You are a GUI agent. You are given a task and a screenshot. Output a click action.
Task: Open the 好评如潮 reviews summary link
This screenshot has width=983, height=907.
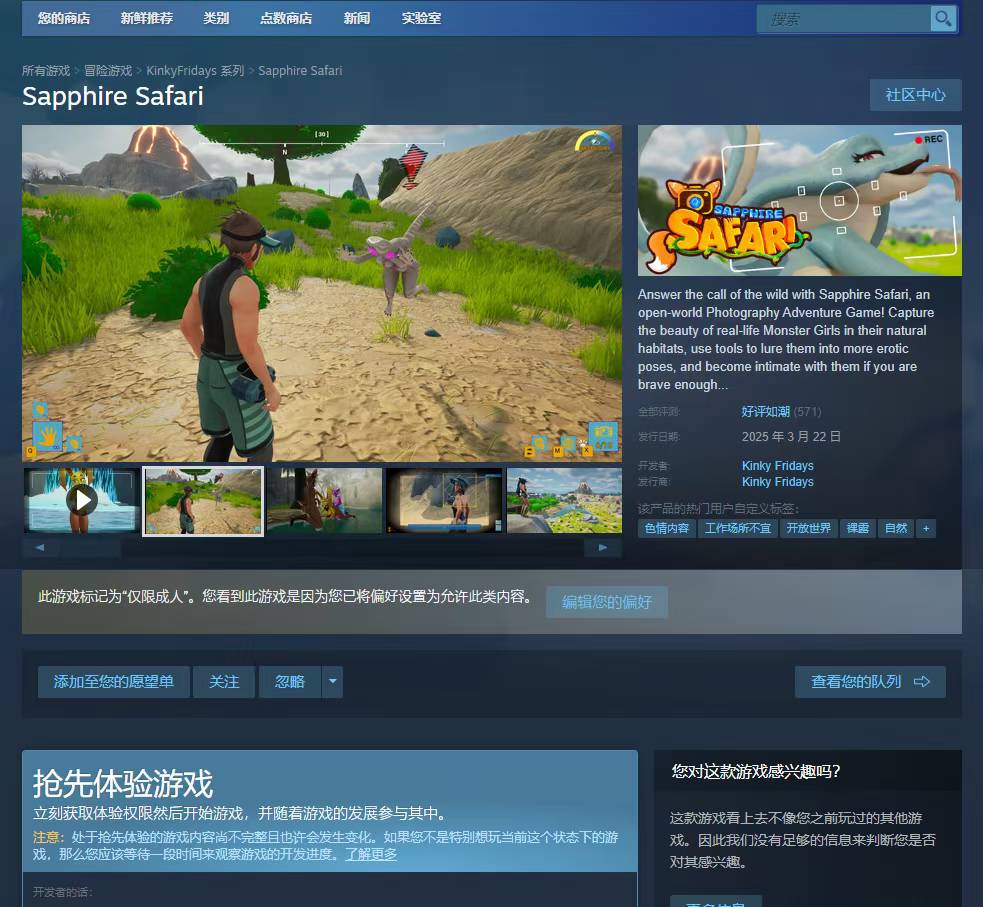click(765, 412)
